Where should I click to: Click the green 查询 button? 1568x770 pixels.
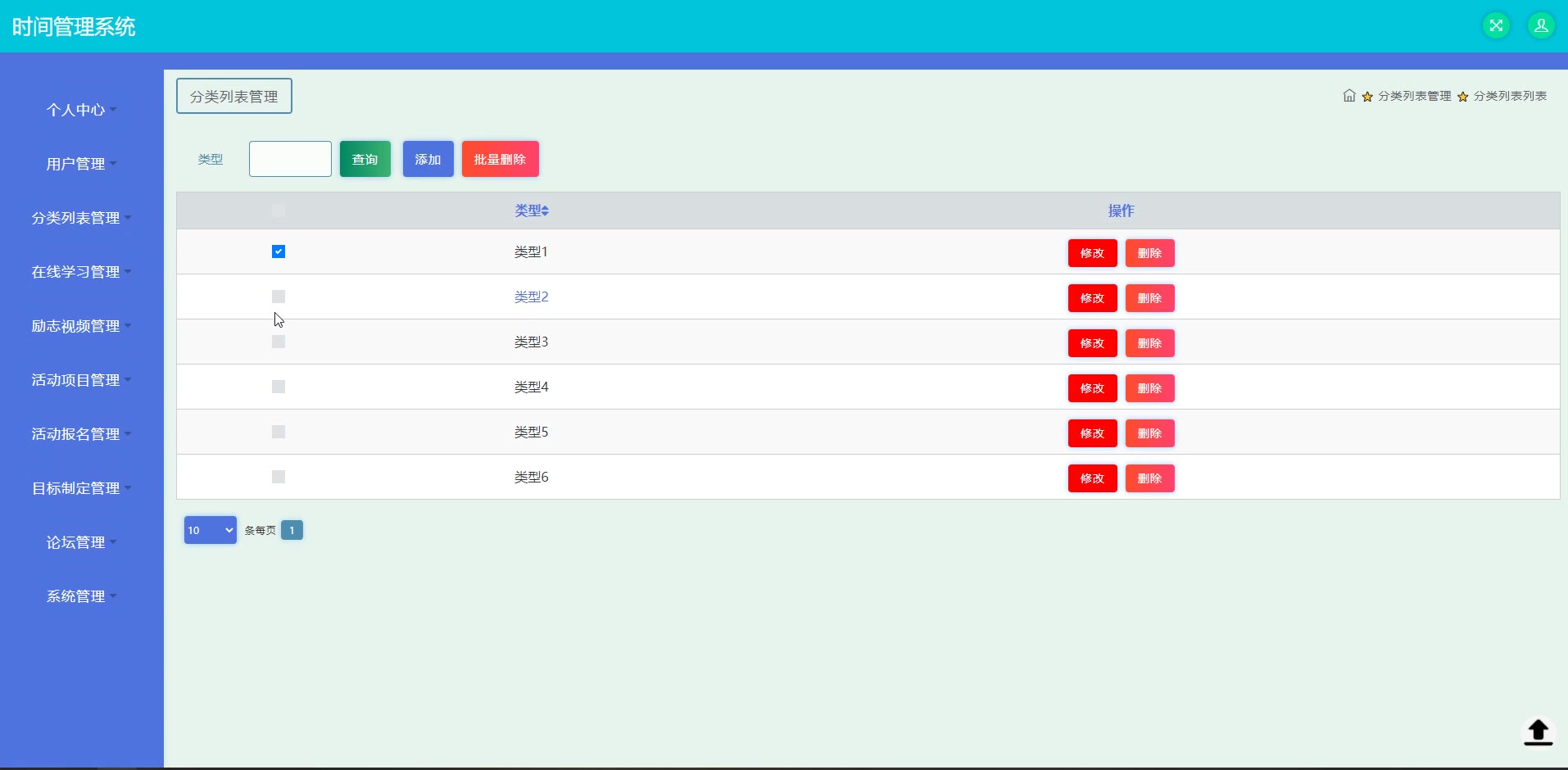pos(365,159)
